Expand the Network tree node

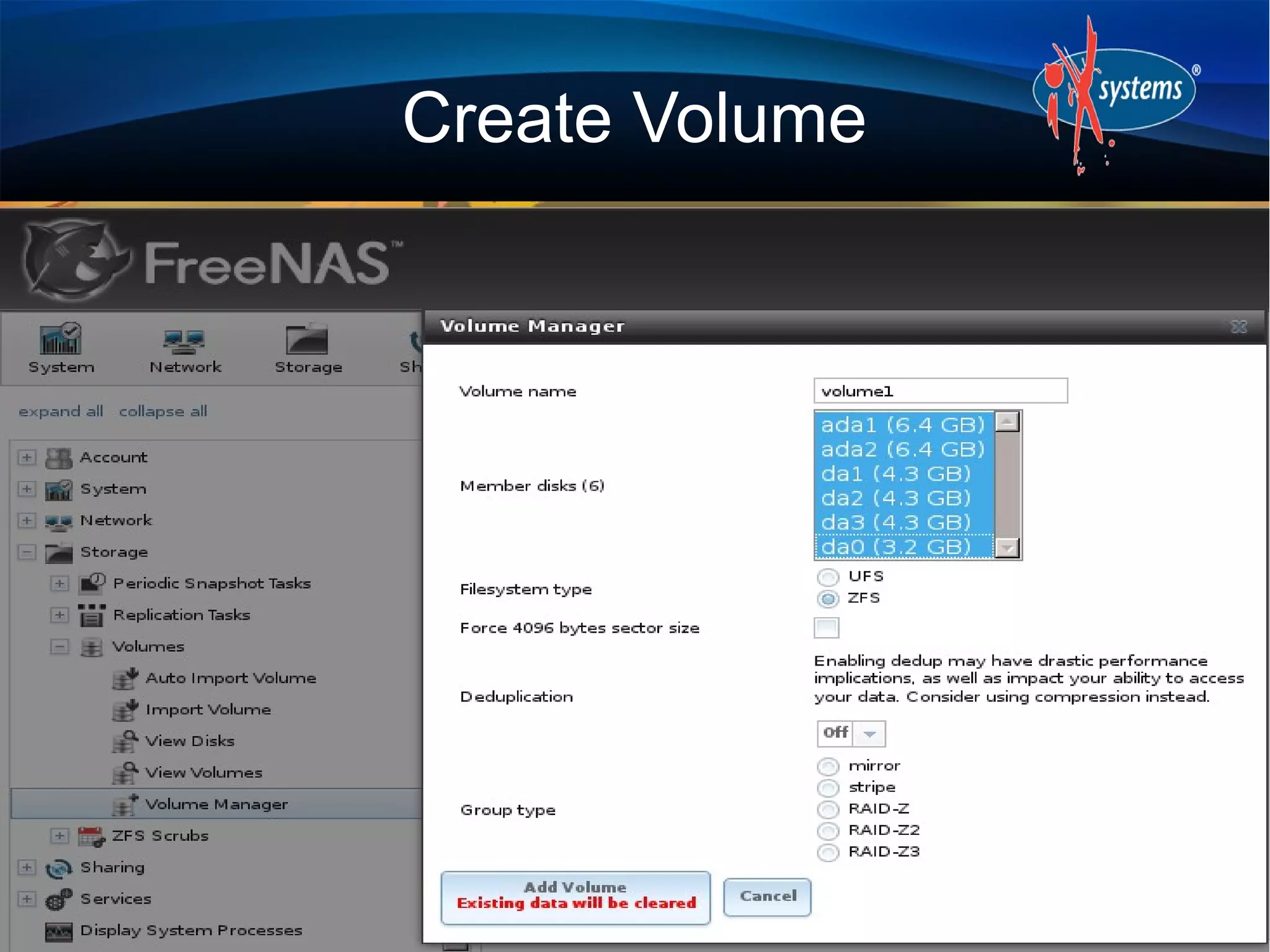[x=27, y=520]
